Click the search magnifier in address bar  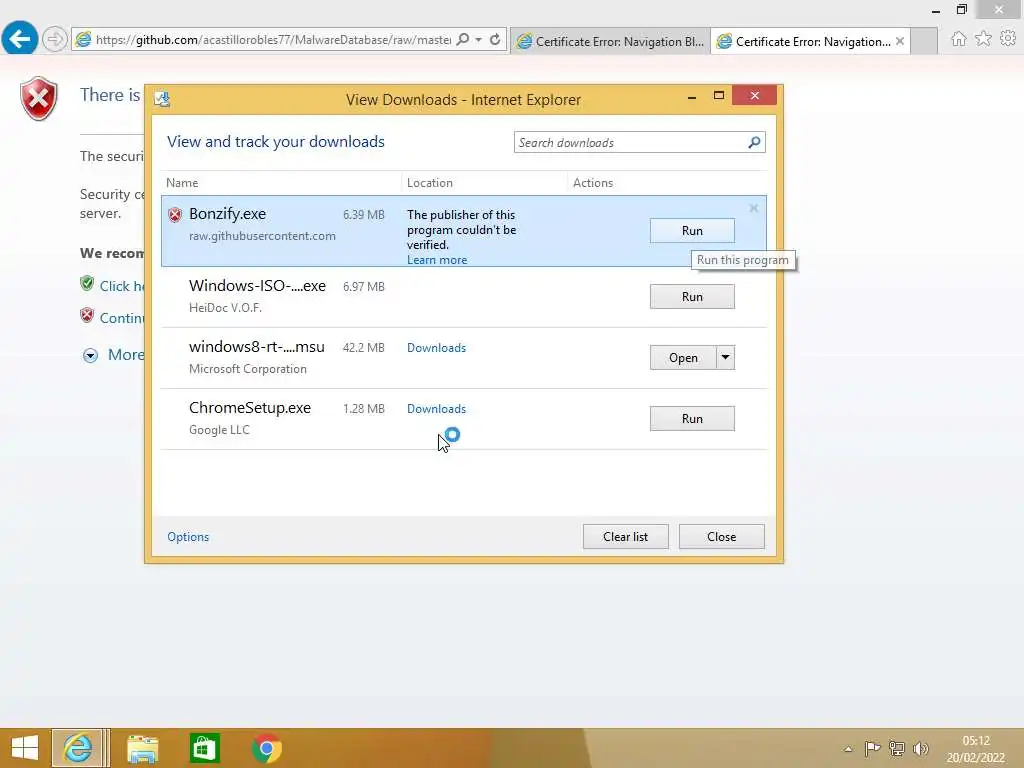[x=462, y=40]
